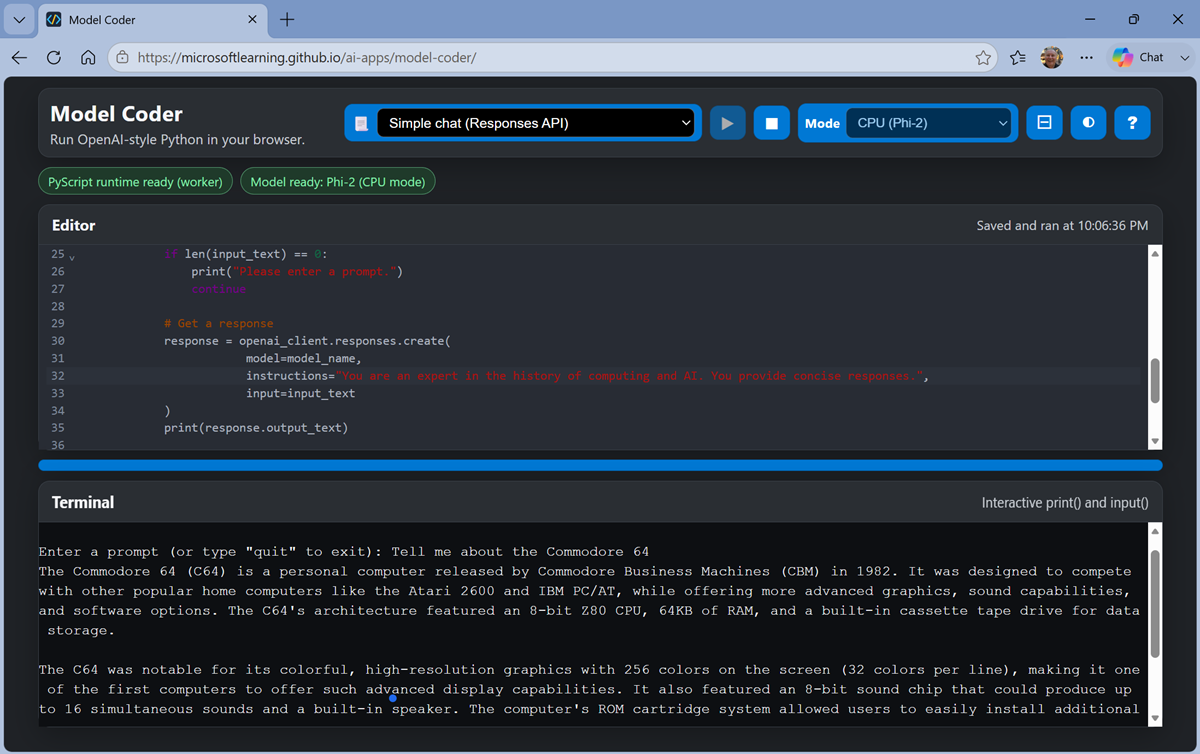Screen dimensions: 1200x754
Task: Click print(response.output_text) on line 35
Action: coord(256,428)
